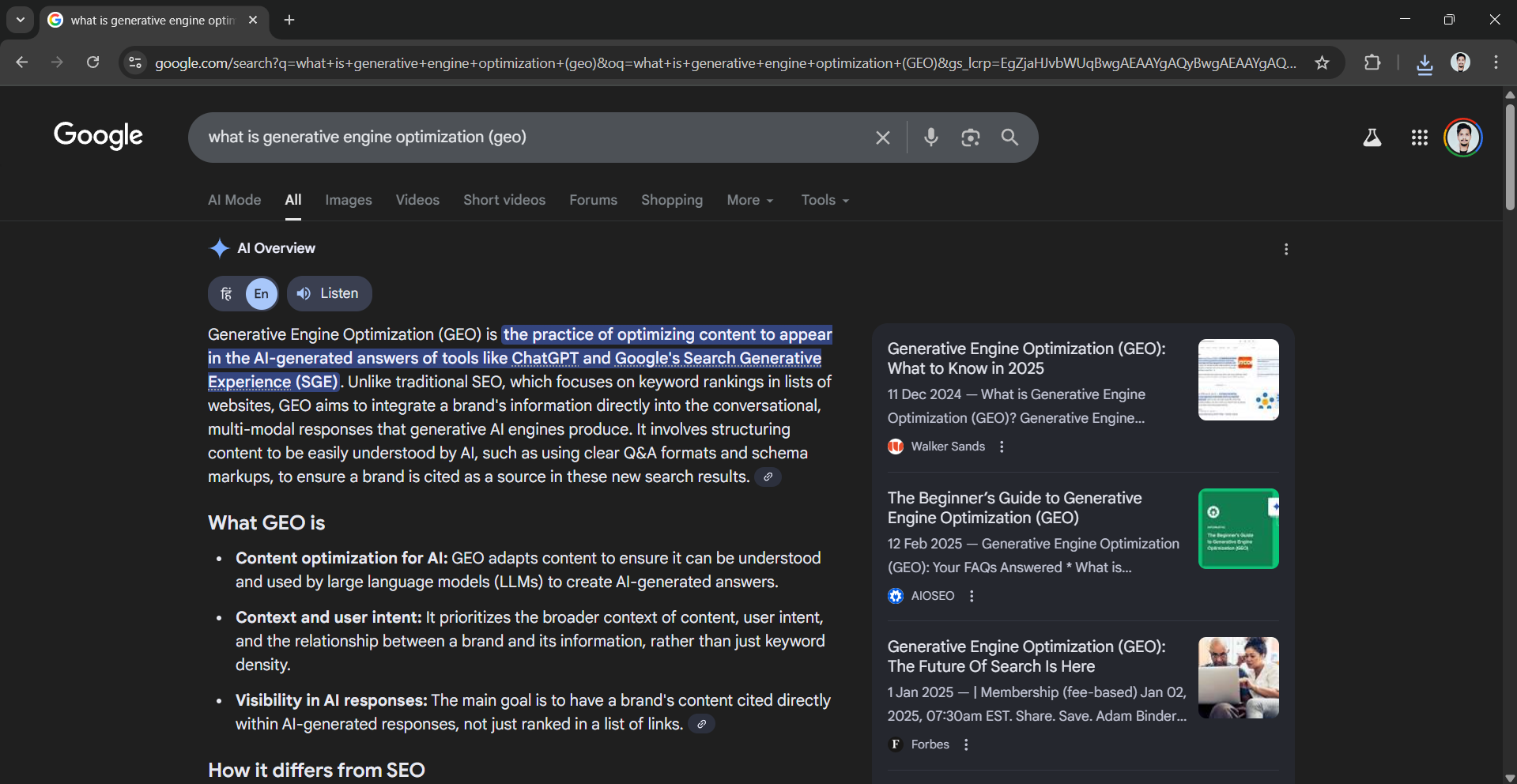Click the magnifying glass to search
The height and width of the screenshot is (784, 1517).
(x=1009, y=137)
